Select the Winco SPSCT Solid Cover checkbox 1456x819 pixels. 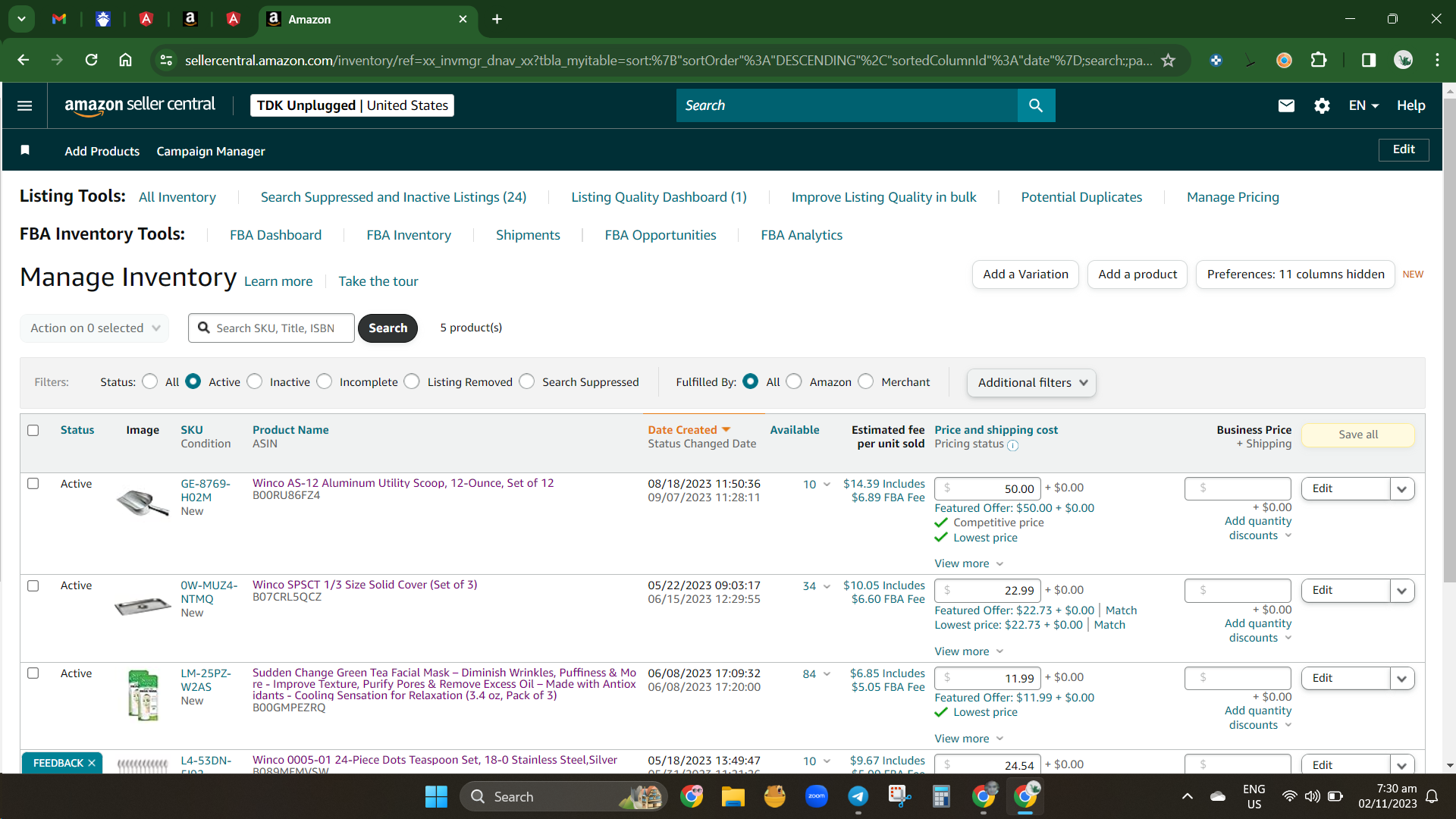pyautogui.click(x=33, y=585)
